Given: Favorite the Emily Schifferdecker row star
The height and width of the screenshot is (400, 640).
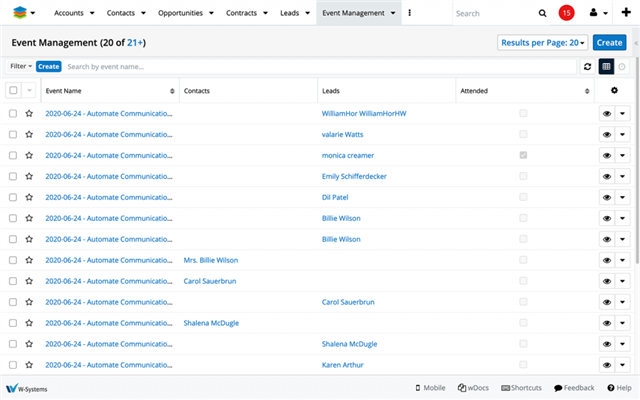Looking at the screenshot, I should (x=29, y=176).
